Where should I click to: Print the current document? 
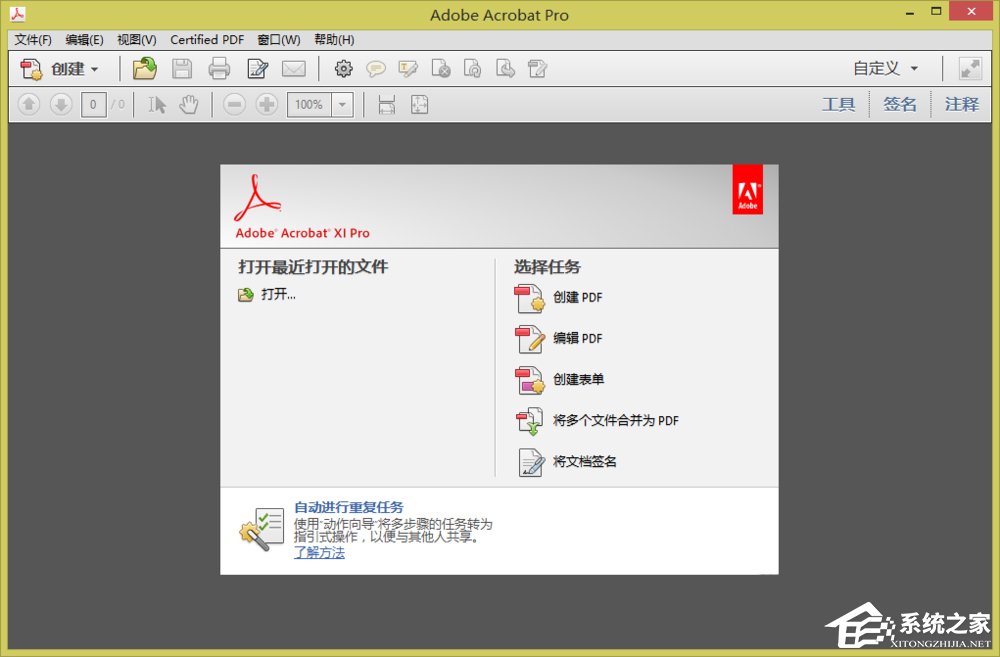pos(219,68)
